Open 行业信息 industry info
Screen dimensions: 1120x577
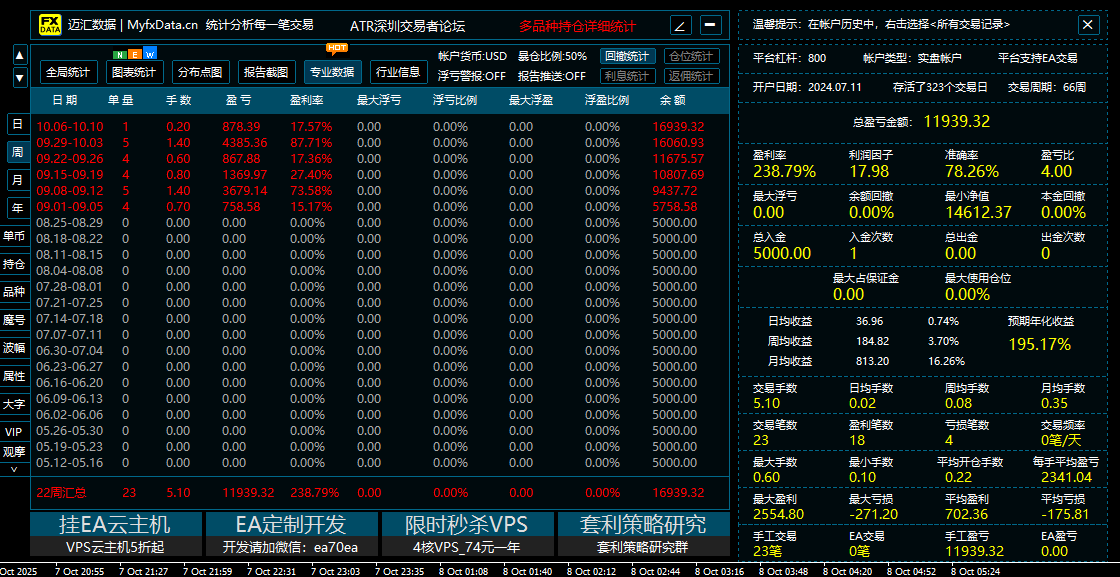pyautogui.click(x=399, y=72)
